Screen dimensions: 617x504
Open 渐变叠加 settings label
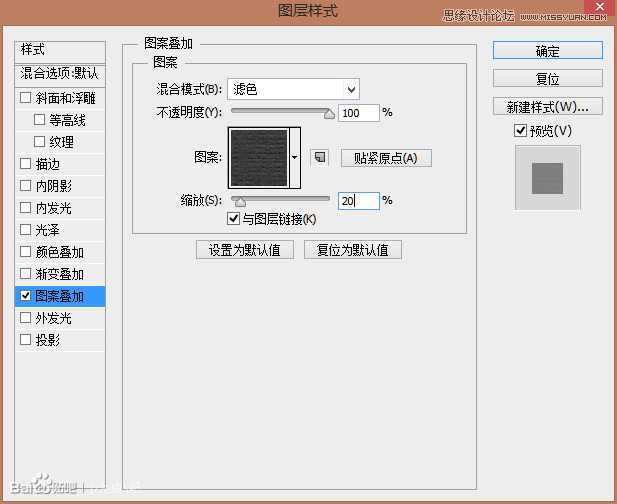click(x=59, y=274)
